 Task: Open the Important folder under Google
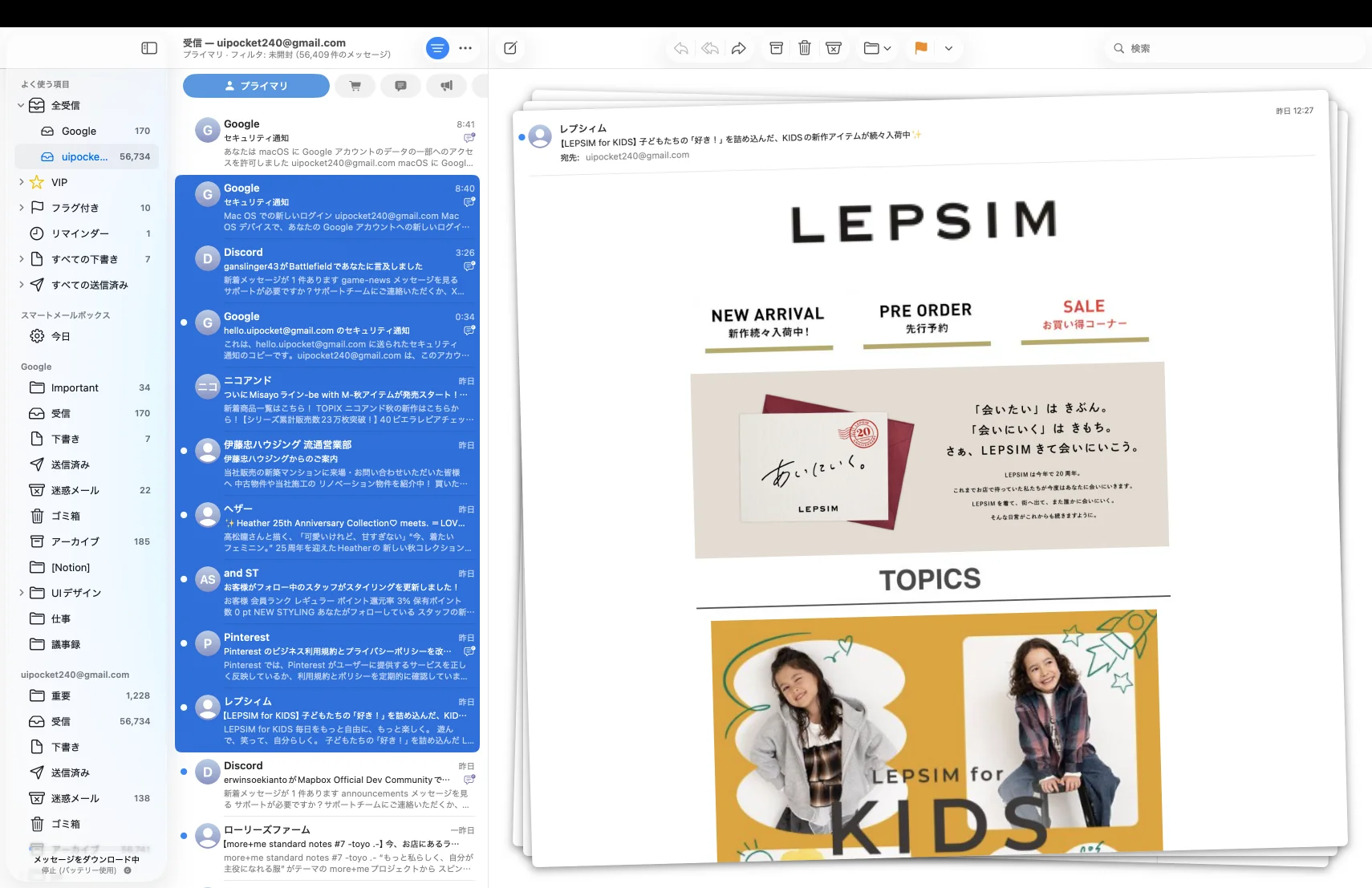tap(87, 387)
